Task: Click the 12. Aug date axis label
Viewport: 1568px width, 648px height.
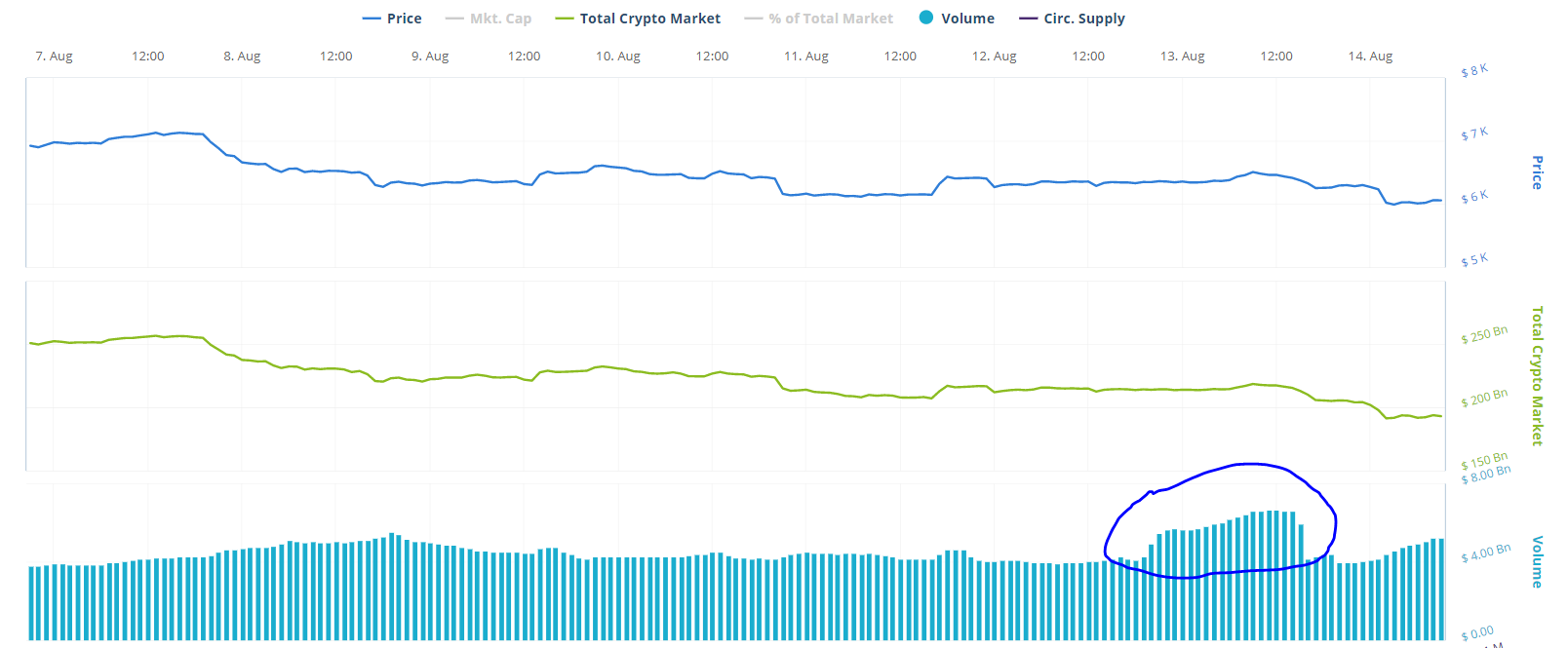Action: pyautogui.click(x=994, y=57)
